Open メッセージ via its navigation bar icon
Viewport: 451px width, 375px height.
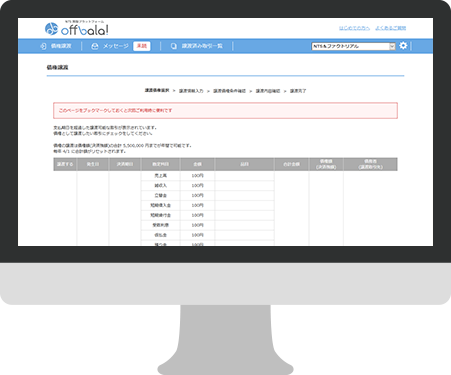click(x=95, y=46)
